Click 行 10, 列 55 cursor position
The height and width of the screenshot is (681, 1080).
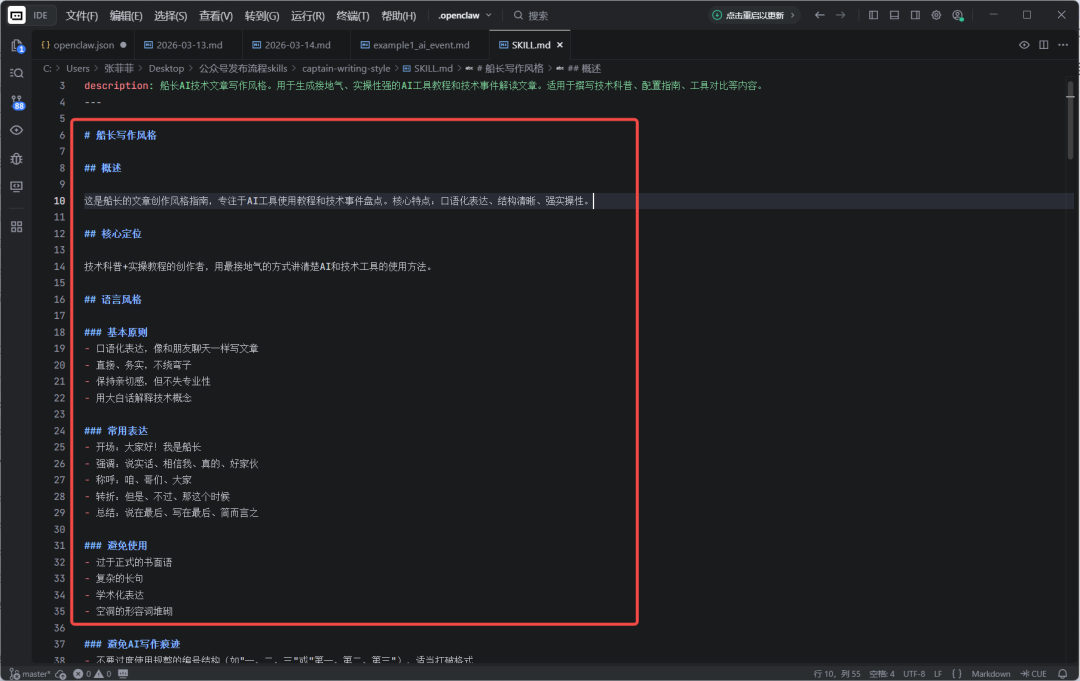[x=837, y=674]
